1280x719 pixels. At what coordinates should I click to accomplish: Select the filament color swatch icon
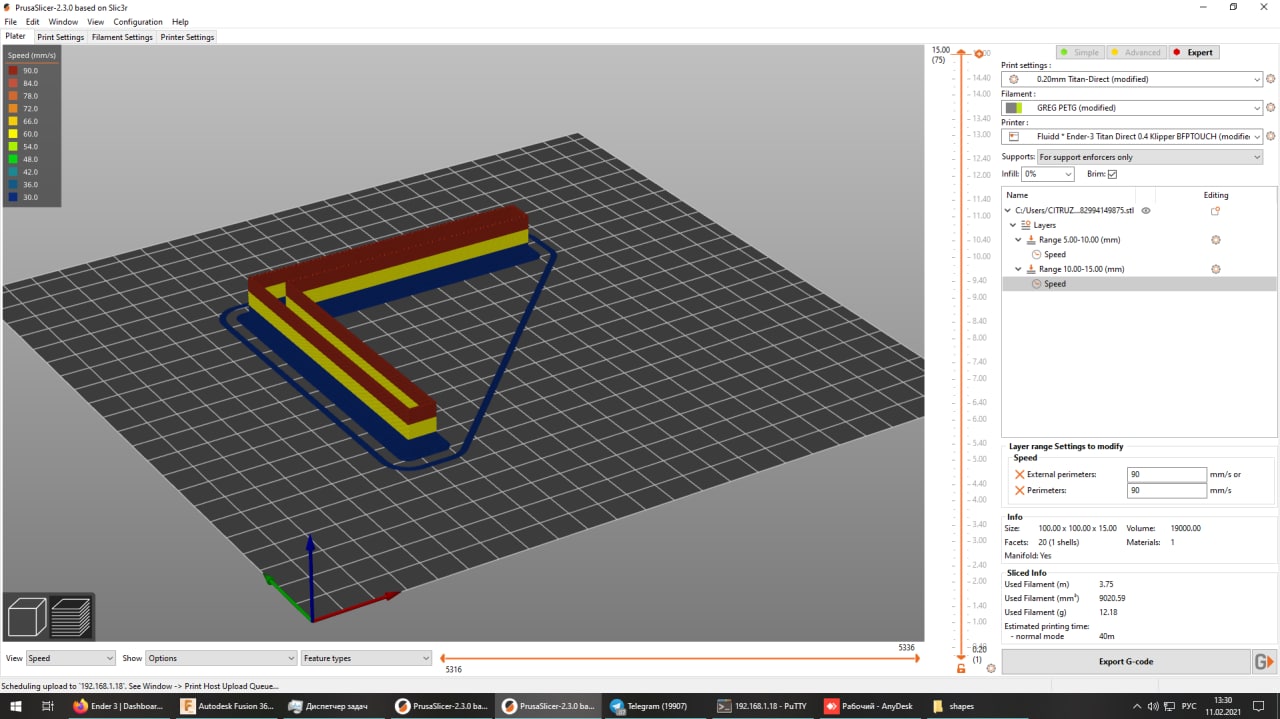pos(1014,107)
